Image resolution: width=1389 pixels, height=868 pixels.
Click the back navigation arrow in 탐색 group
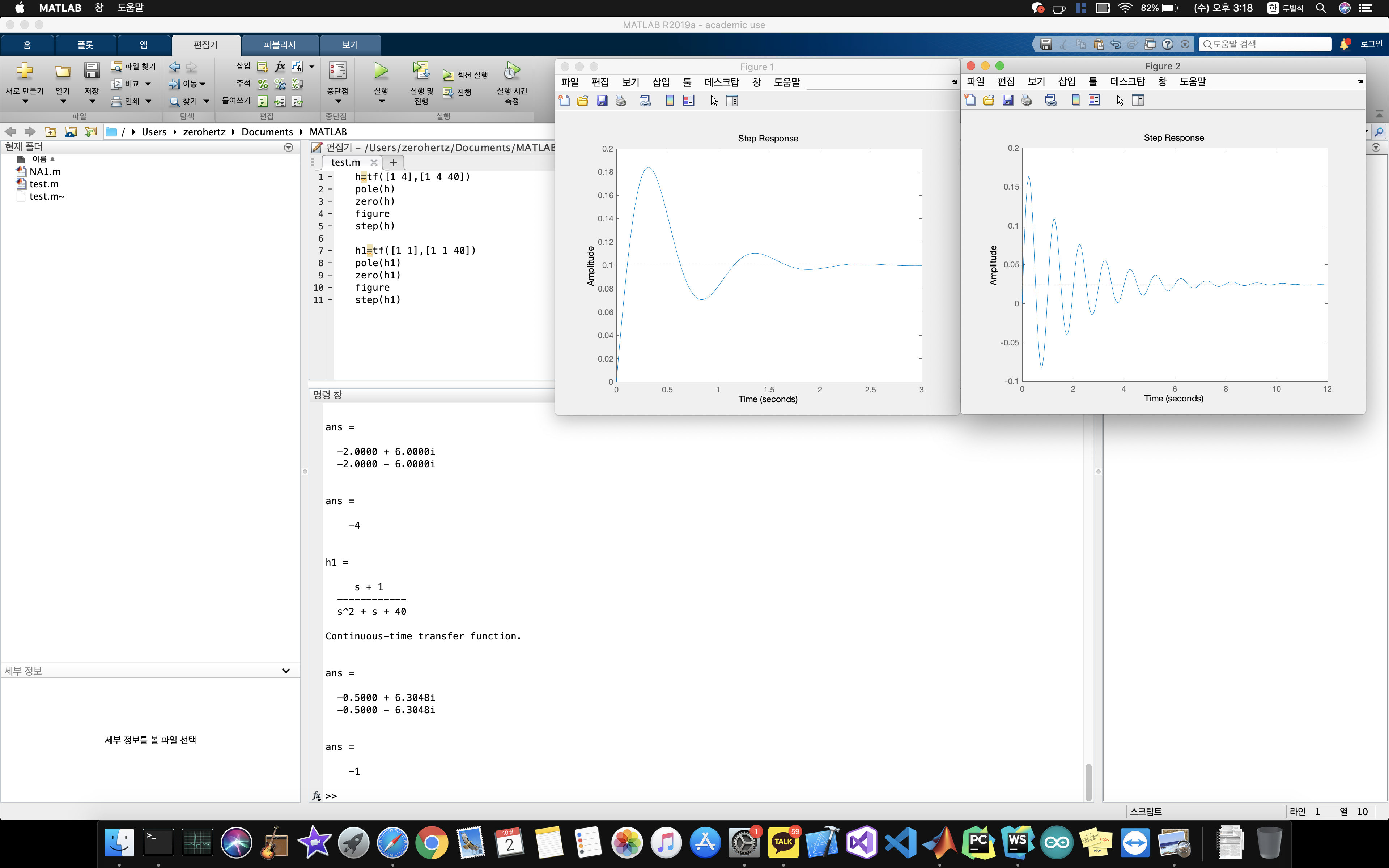[x=174, y=67]
